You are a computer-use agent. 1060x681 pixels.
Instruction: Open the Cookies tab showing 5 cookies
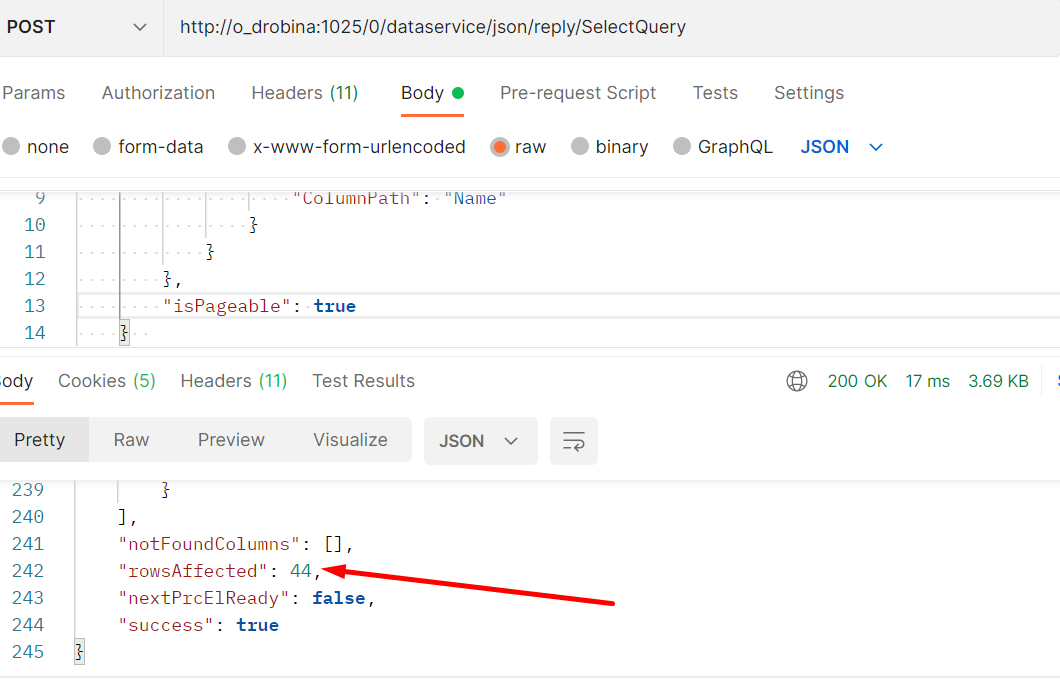(x=106, y=380)
